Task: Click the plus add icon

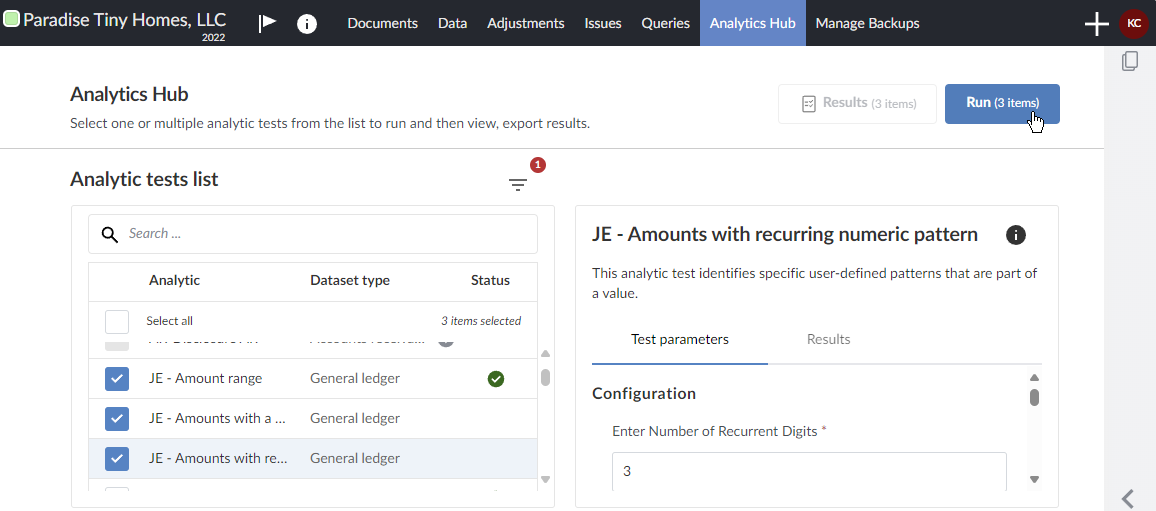Action: [x=1096, y=23]
